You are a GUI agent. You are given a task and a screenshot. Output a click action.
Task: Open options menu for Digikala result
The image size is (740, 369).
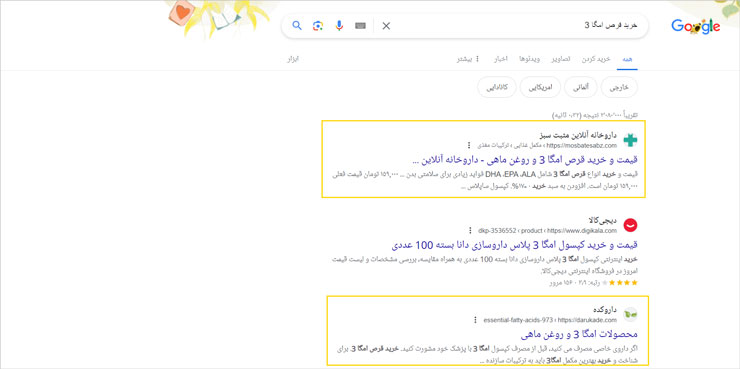(470, 231)
